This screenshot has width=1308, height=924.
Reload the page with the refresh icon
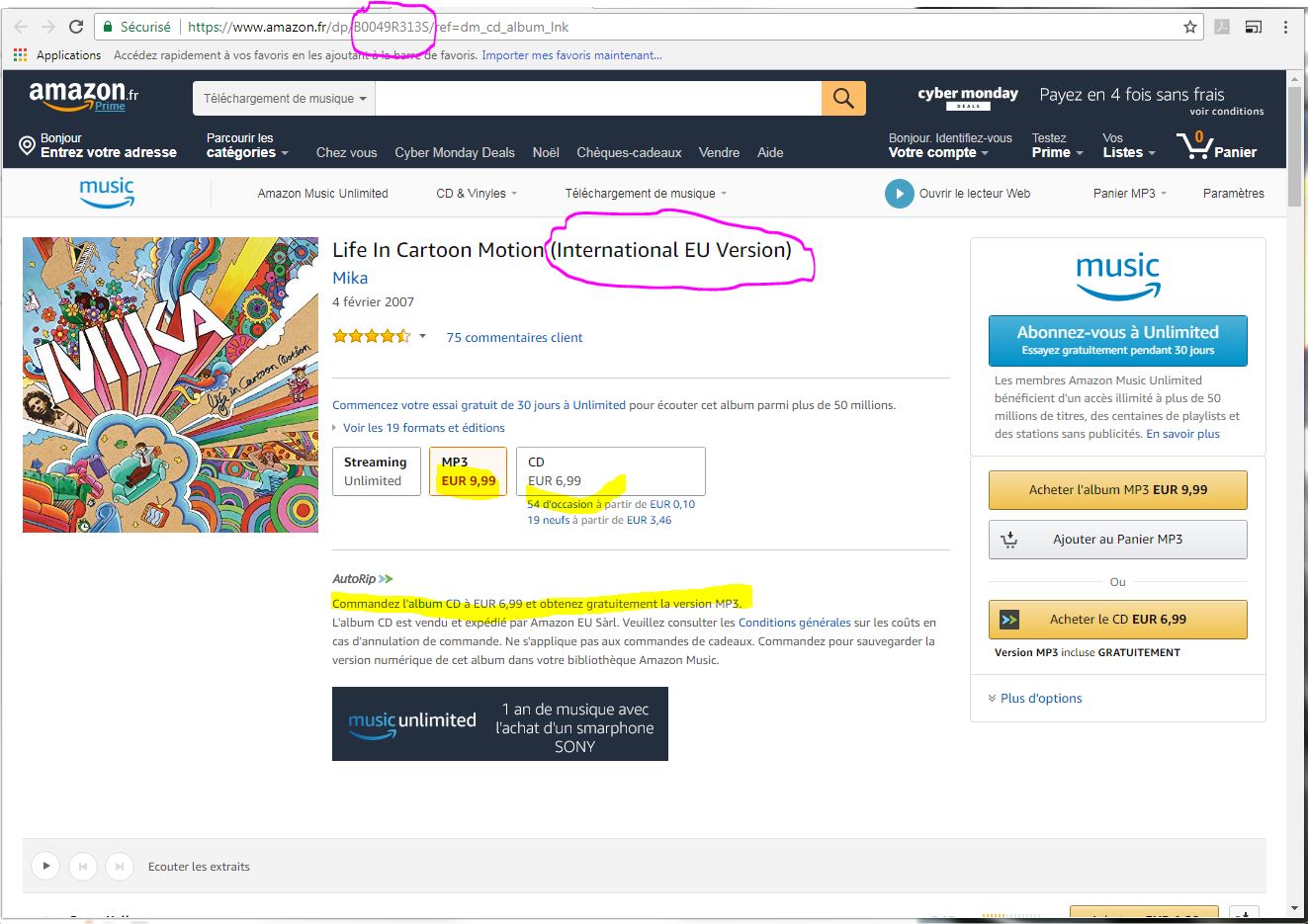point(76,27)
